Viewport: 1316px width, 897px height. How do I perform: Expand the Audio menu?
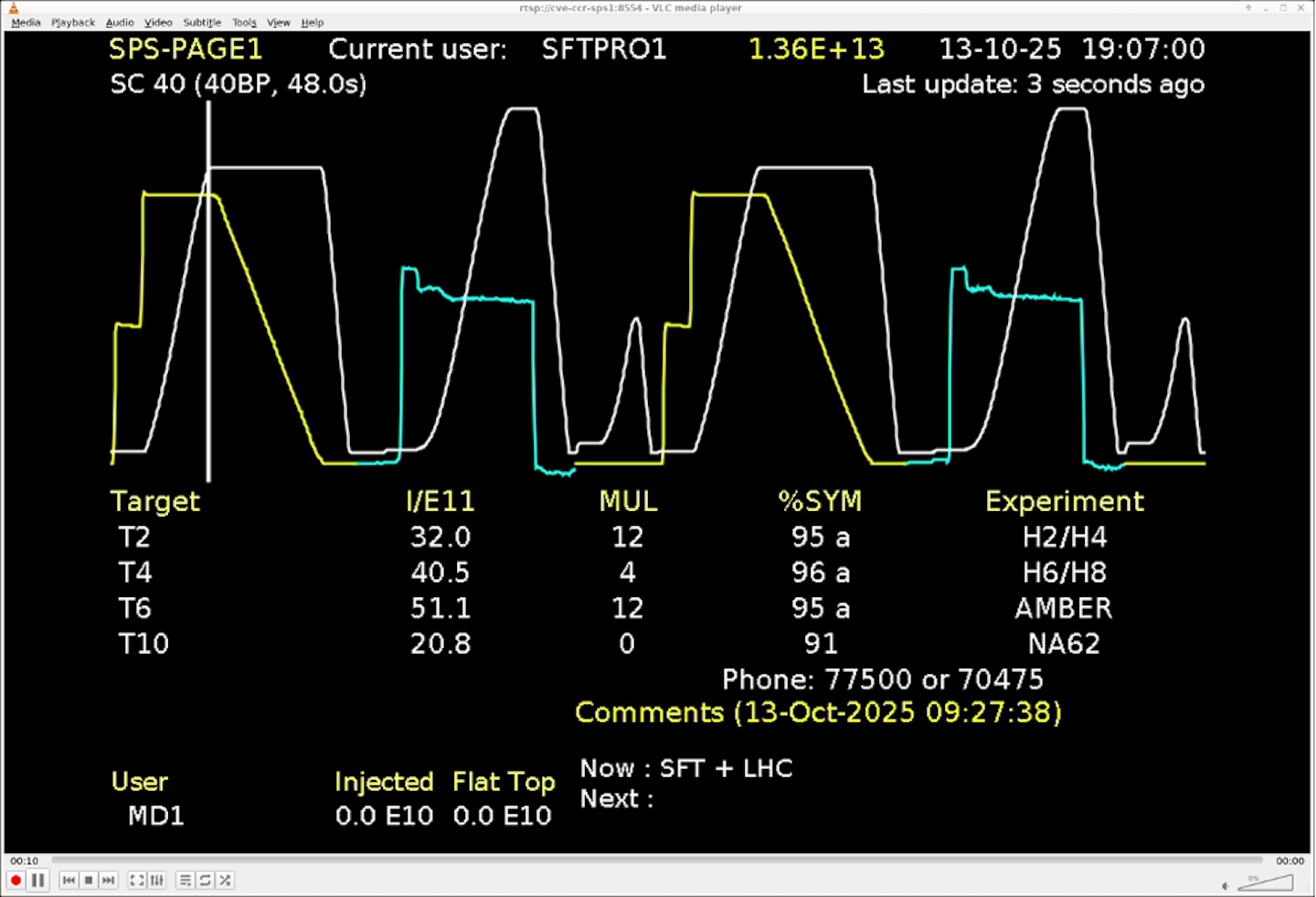[x=120, y=22]
